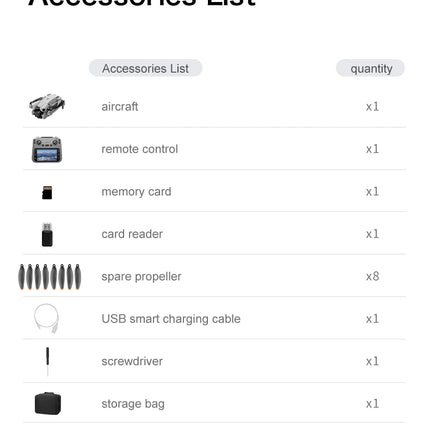Screen dimensions: 430x430
Task: Select the screwdriver icon
Action: point(47,361)
